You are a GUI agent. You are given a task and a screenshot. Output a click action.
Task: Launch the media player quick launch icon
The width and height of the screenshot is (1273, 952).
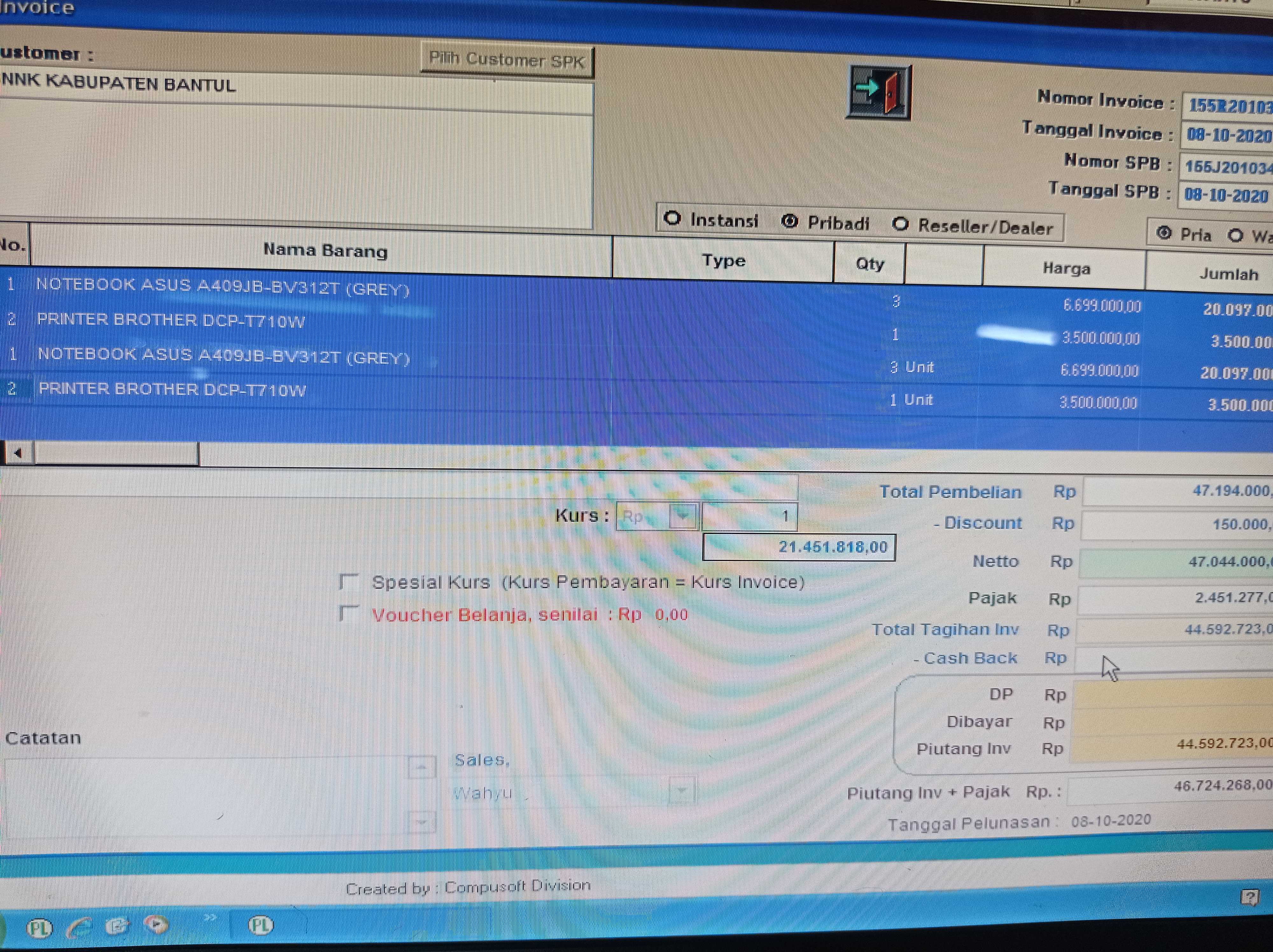156,924
